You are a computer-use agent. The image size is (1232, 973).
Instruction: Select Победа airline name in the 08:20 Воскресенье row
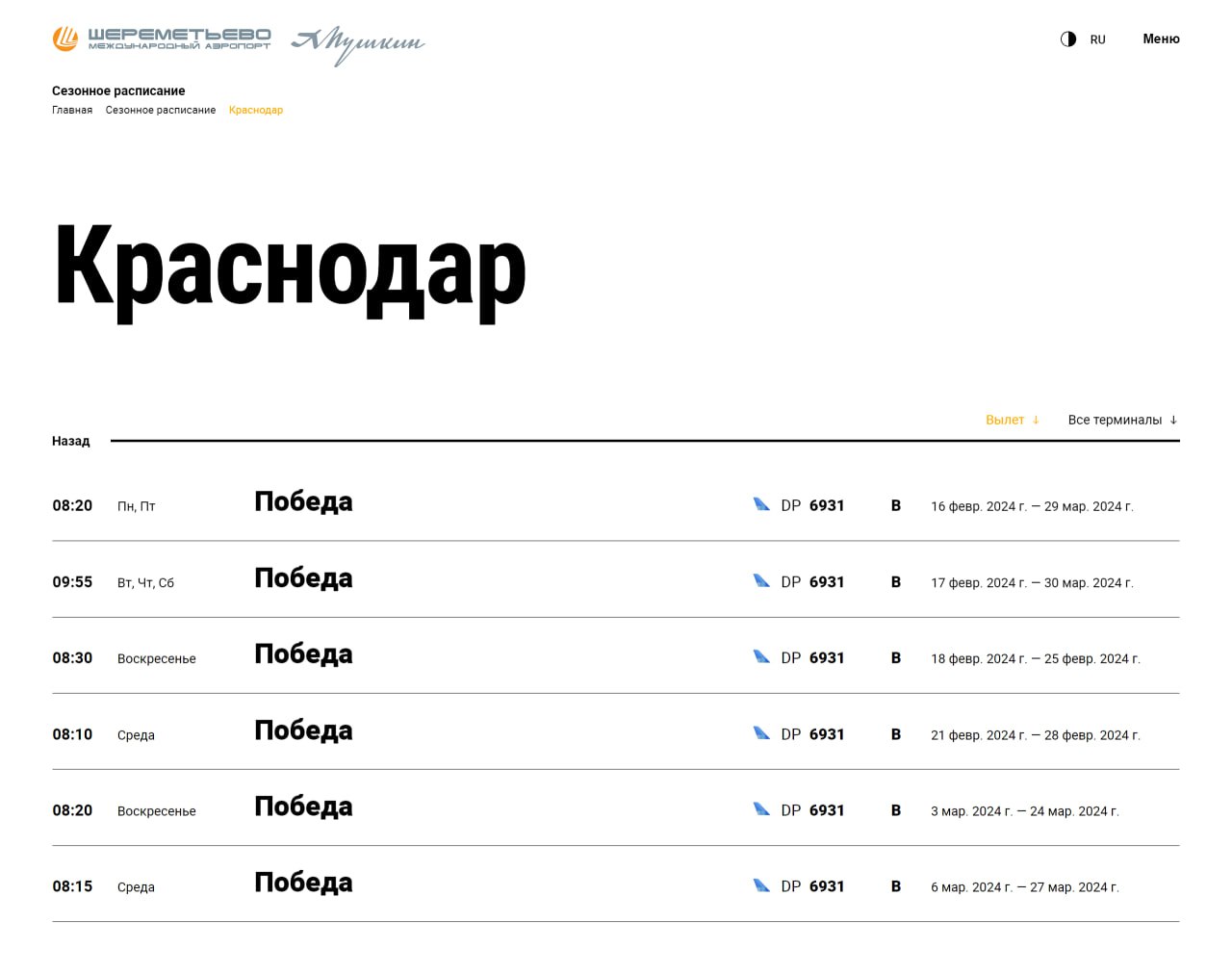pyautogui.click(x=303, y=807)
